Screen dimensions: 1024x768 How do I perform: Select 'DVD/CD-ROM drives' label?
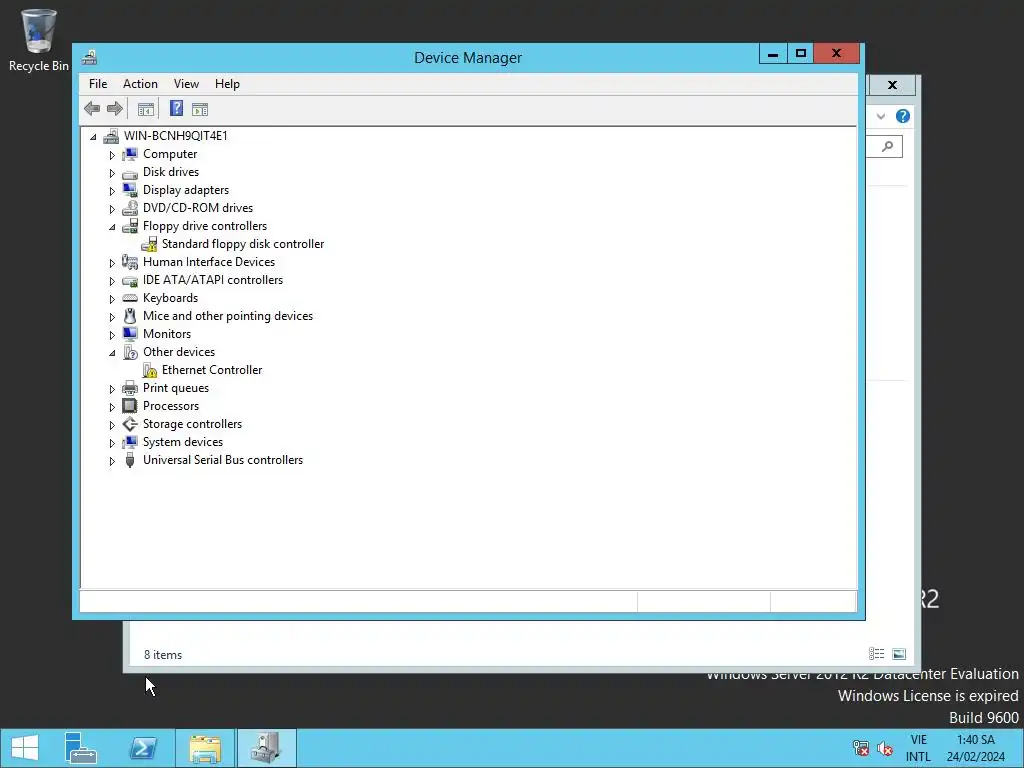[x=198, y=208]
